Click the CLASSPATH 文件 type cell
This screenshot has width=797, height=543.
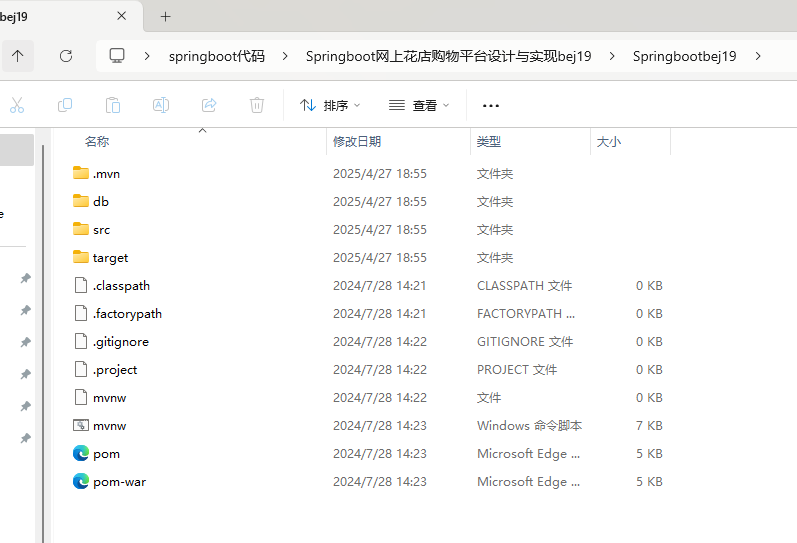pyautogui.click(x=524, y=286)
